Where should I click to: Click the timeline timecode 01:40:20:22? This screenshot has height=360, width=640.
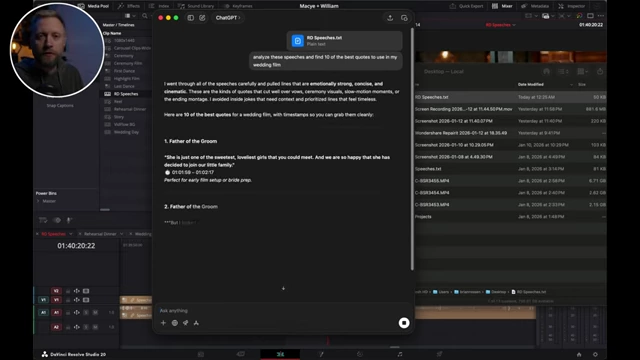76,246
